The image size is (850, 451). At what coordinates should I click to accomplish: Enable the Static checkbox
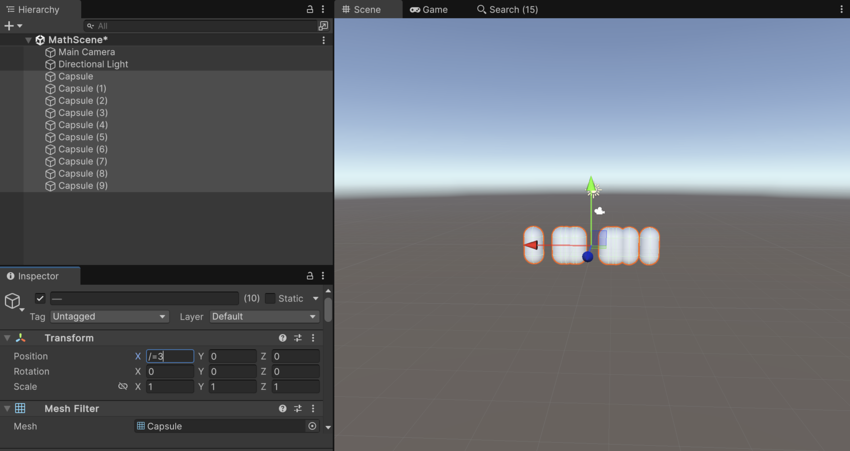pos(270,298)
